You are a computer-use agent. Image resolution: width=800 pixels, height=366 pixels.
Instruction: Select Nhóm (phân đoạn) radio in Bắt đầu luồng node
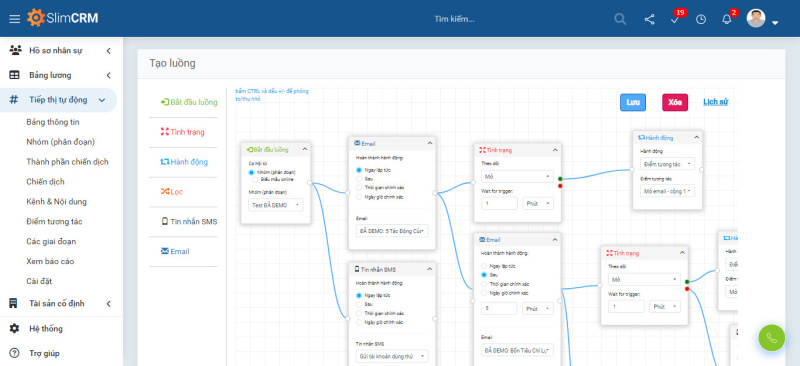pos(251,173)
